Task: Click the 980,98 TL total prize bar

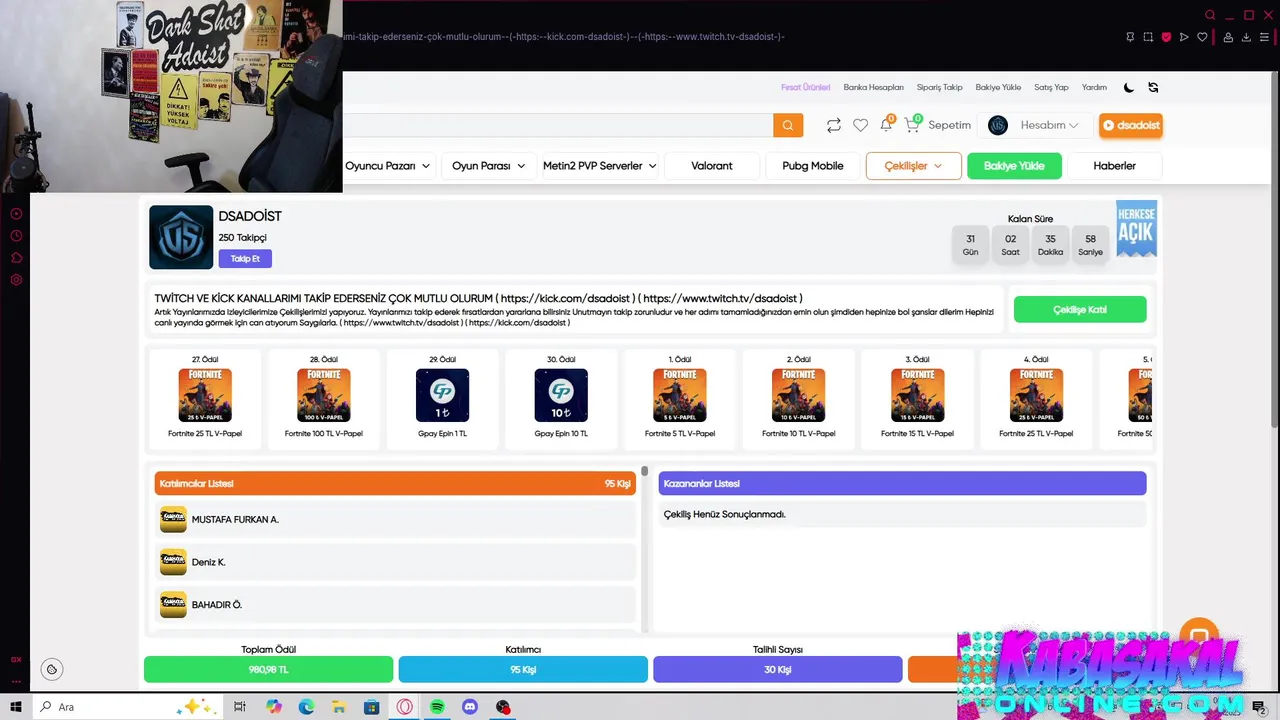Action: point(268,669)
